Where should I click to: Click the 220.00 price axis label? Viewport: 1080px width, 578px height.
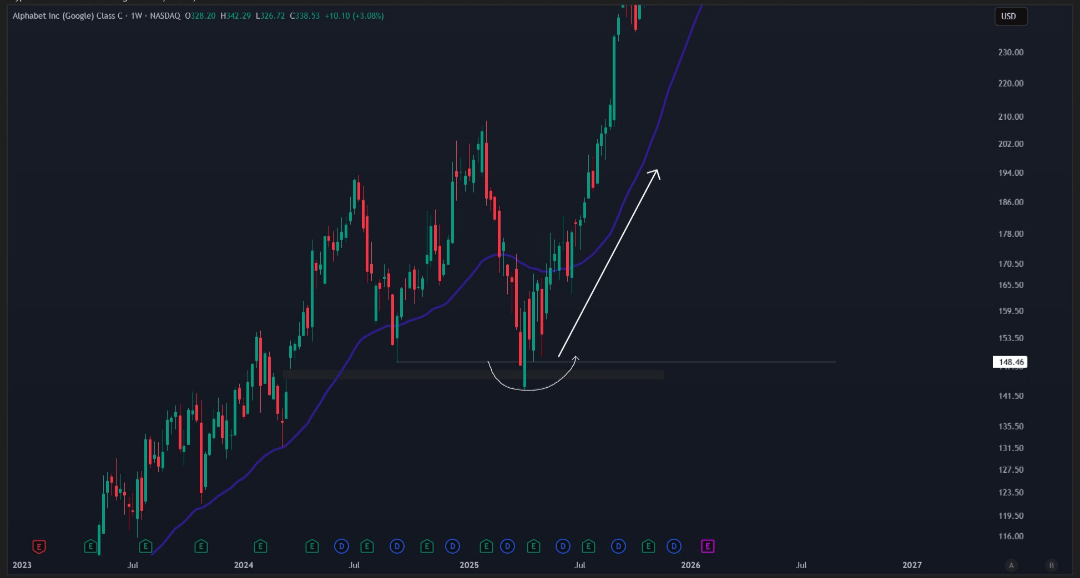(x=1010, y=83)
